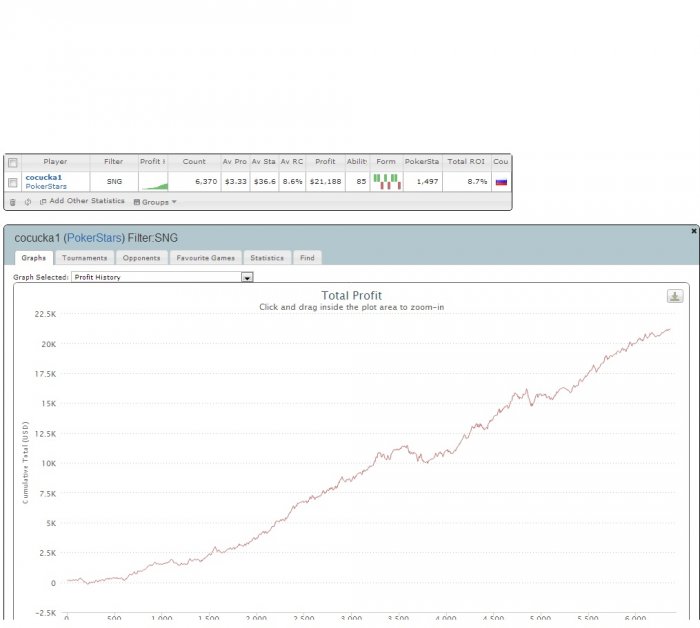
Task: Expand the Groups dropdown arrow
Action: (x=174, y=202)
